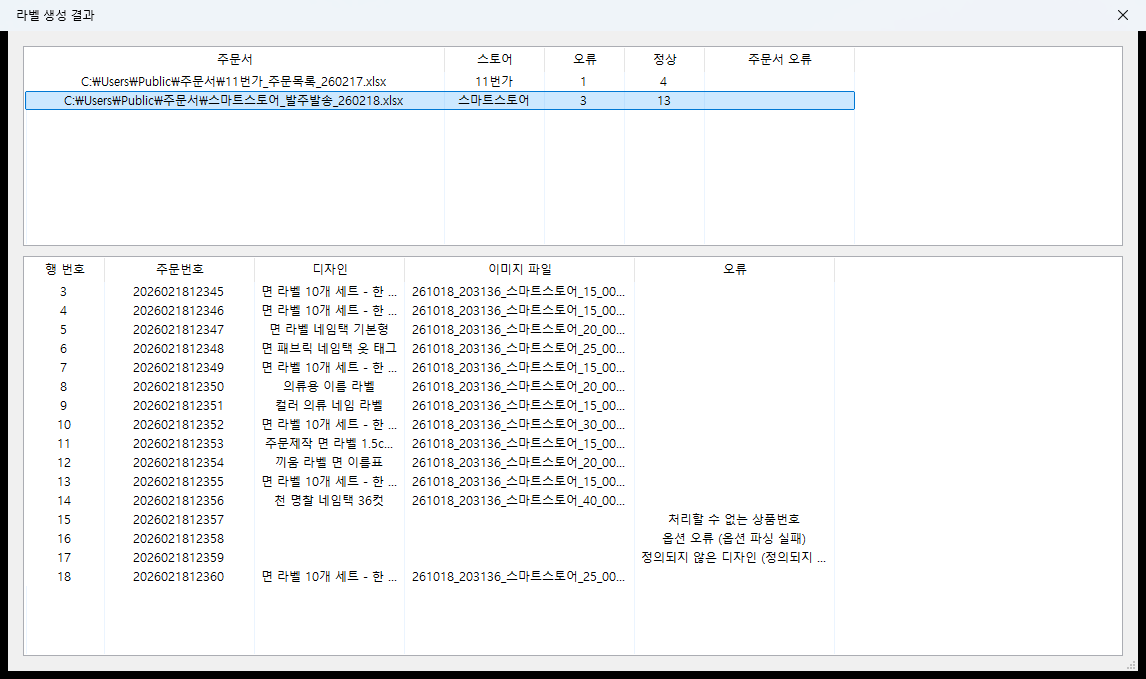The width and height of the screenshot is (1146, 679).
Task: Click row number 18 cell
Action: click(64, 577)
